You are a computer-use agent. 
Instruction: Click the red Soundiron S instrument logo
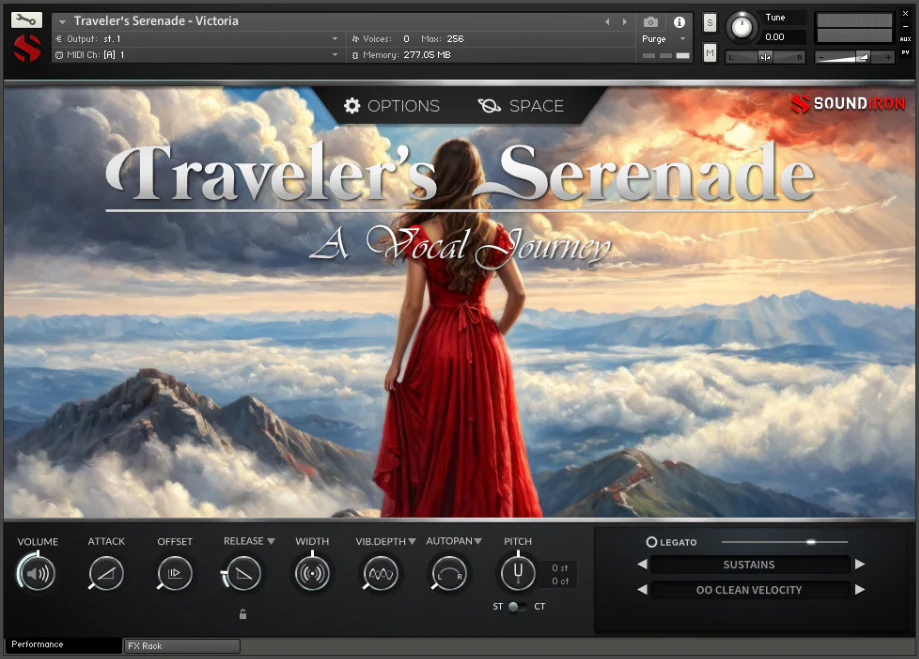point(27,48)
